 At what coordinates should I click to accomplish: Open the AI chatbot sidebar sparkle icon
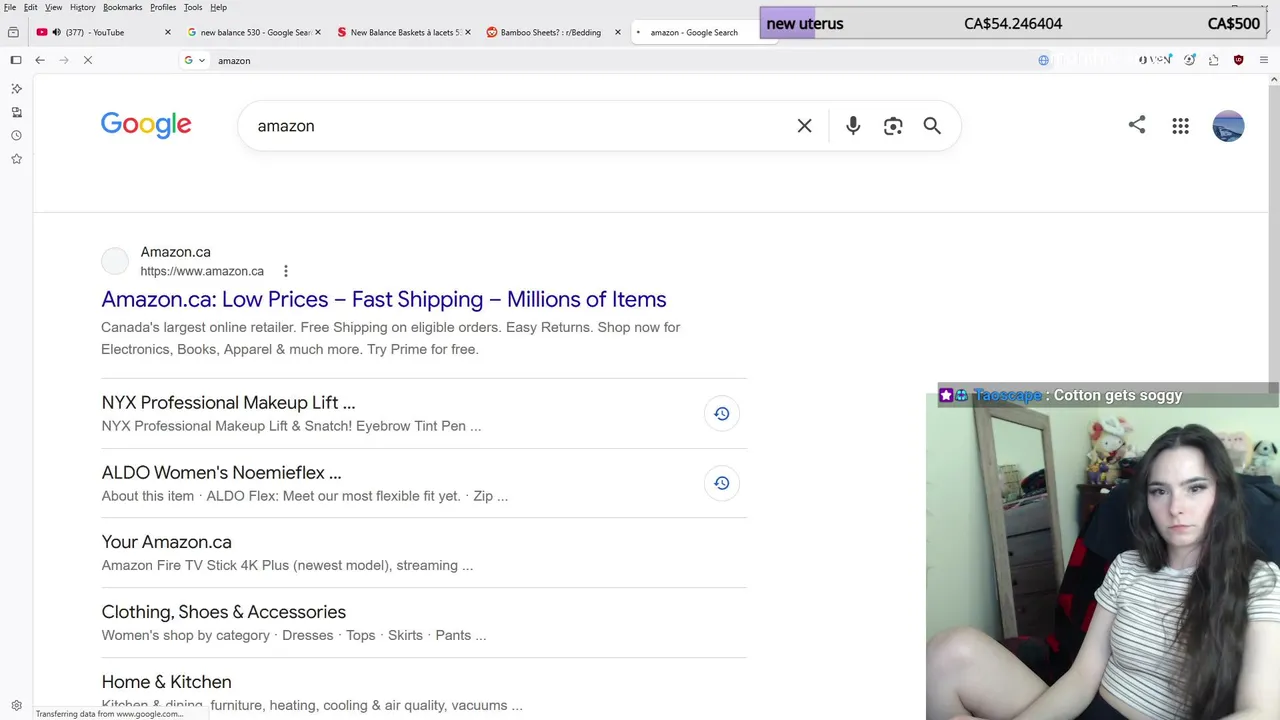tap(16, 89)
